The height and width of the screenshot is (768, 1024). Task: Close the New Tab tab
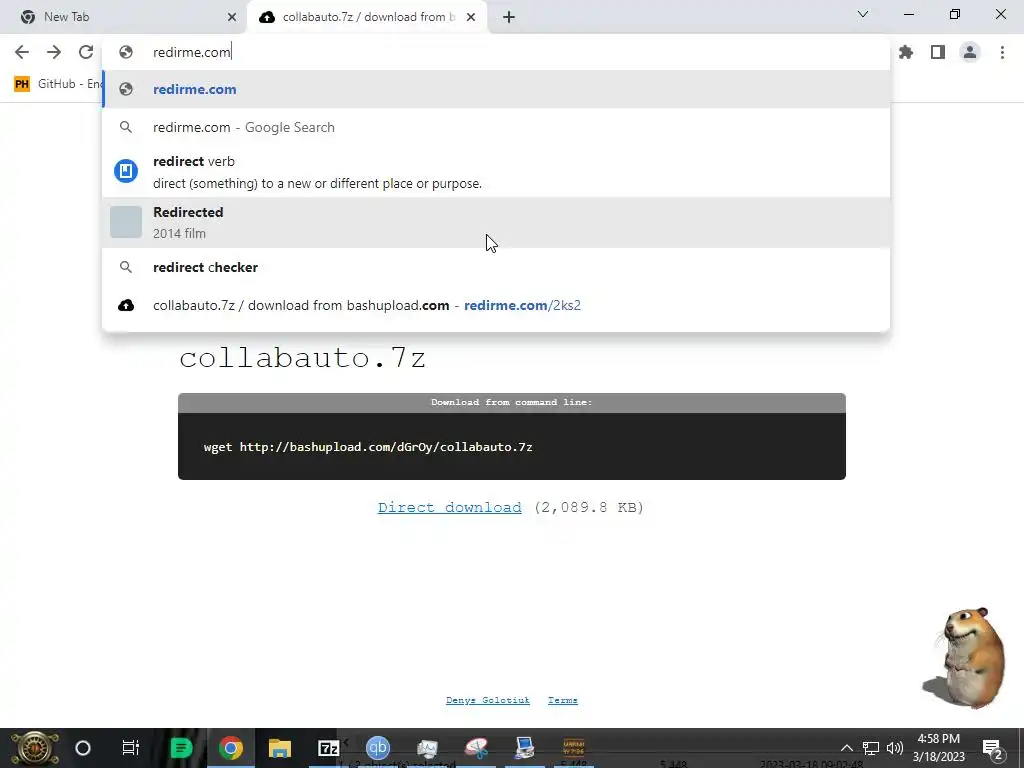[x=232, y=17]
